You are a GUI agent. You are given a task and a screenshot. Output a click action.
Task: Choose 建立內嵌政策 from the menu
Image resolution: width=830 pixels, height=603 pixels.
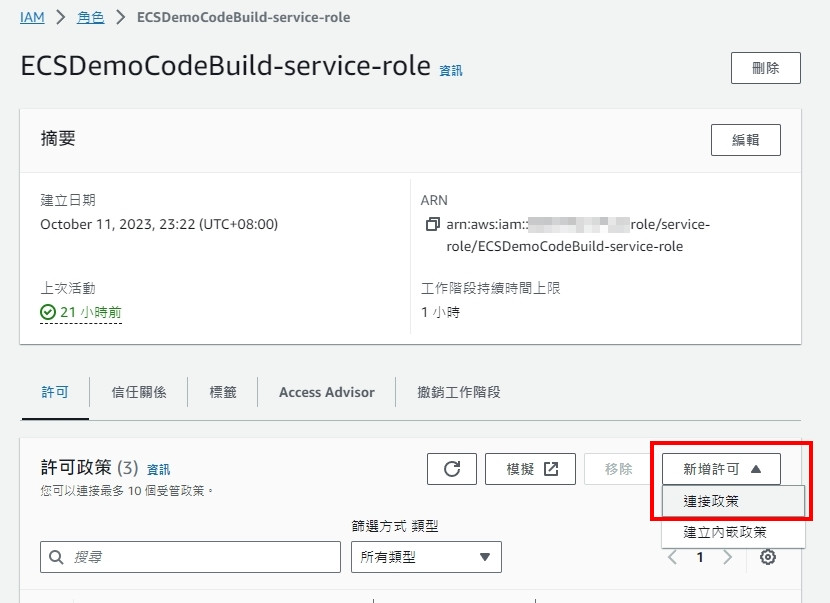click(733, 532)
